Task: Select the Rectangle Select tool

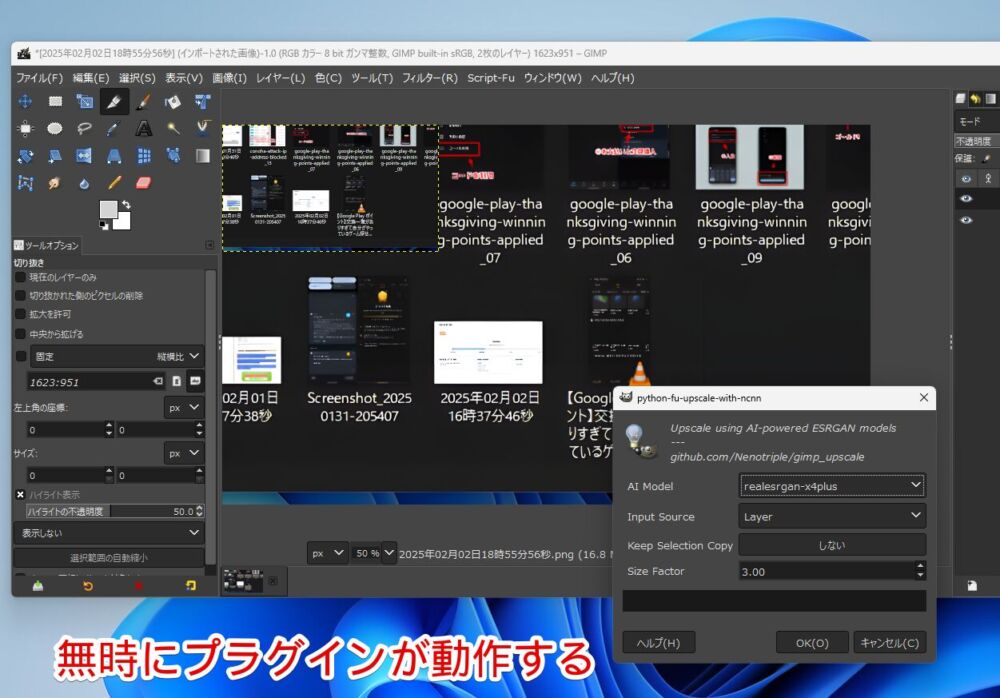Action: point(55,101)
